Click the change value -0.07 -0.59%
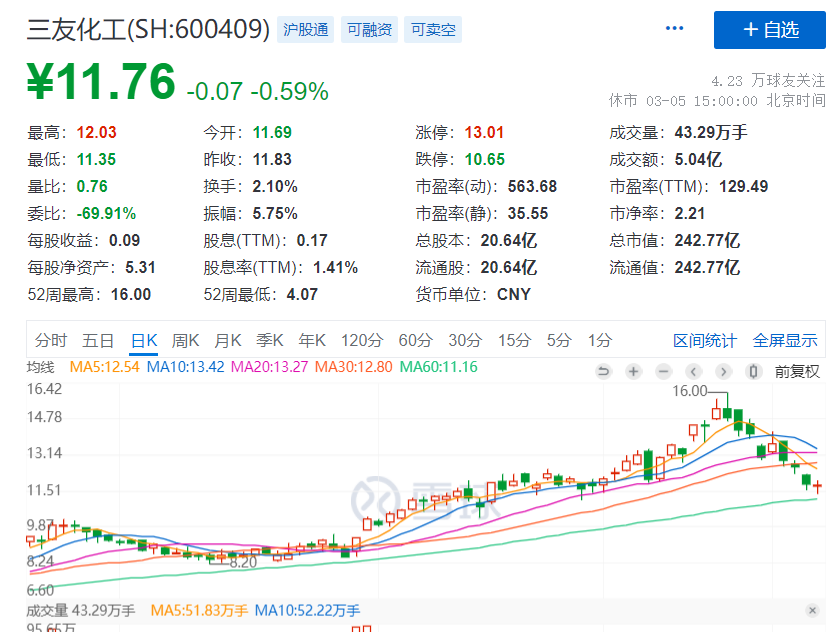Image resolution: width=830 pixels, height=632 pixels. (x=257, y=91)
